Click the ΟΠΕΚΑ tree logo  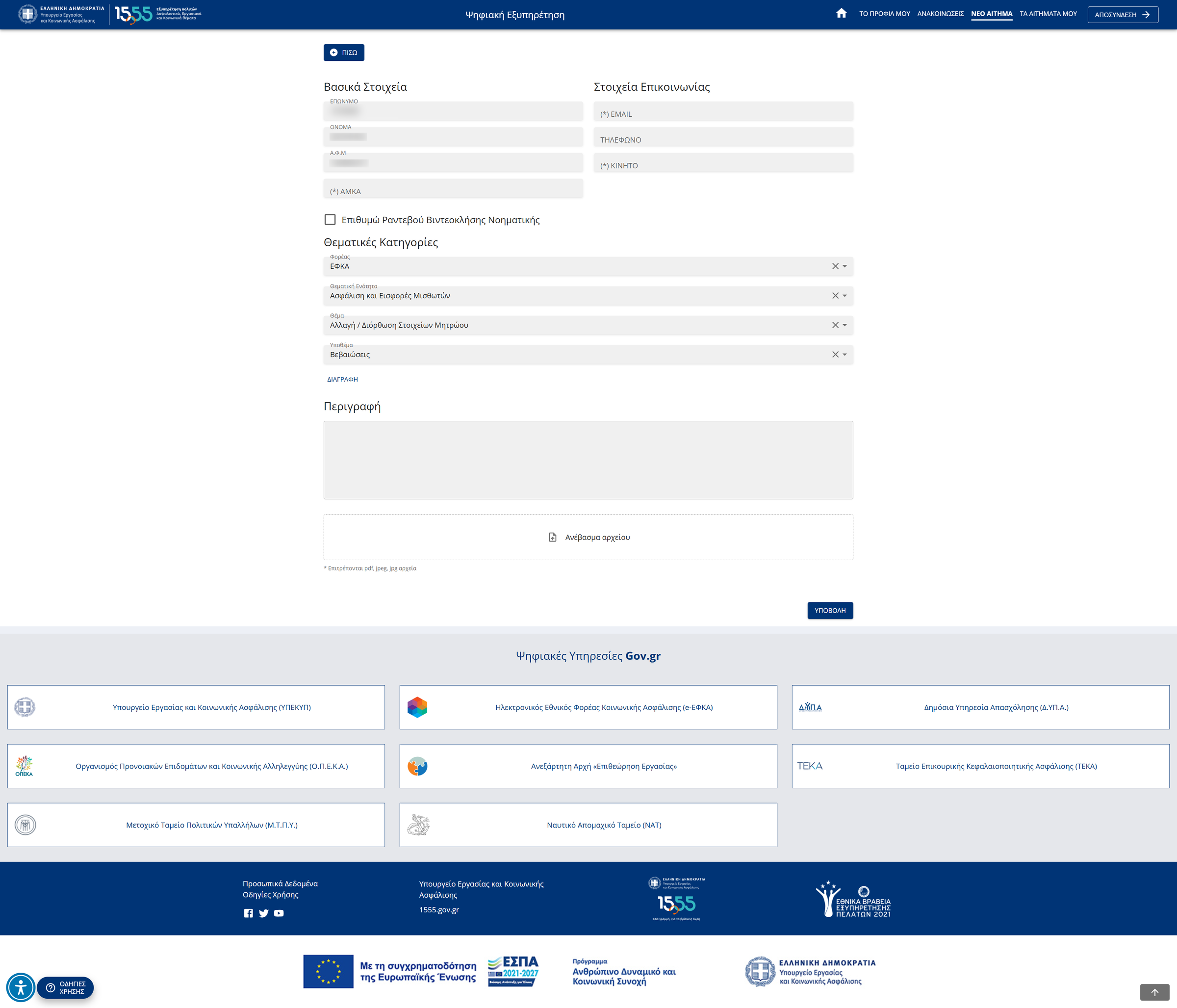pyautogui.click(x=24, y=766)
